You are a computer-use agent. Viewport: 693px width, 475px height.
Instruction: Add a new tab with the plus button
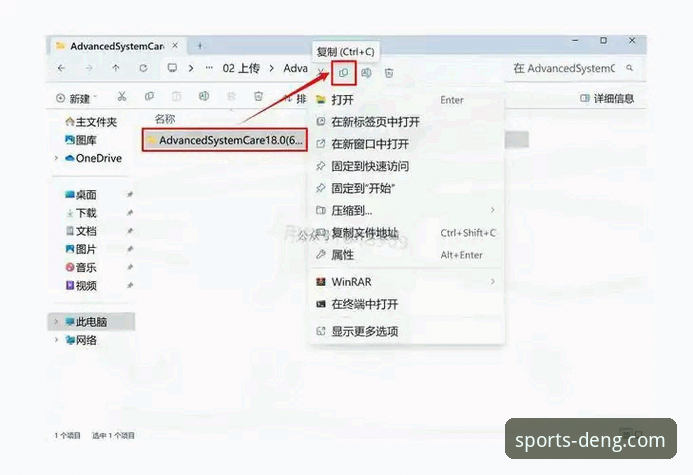200,46
